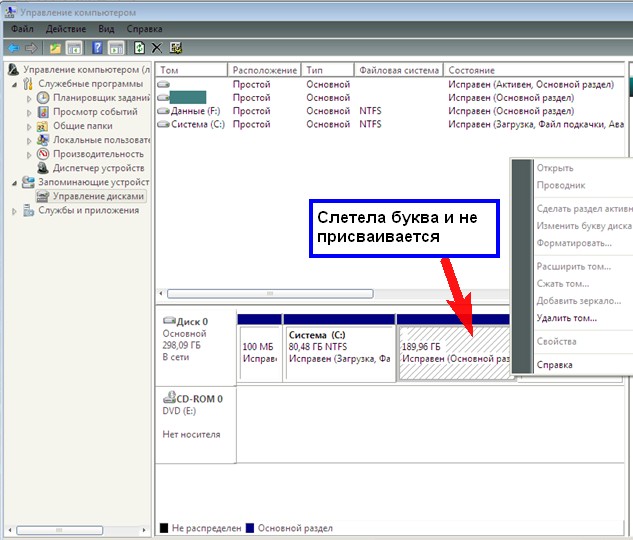Expand the Производительность node

click(29, 155)
